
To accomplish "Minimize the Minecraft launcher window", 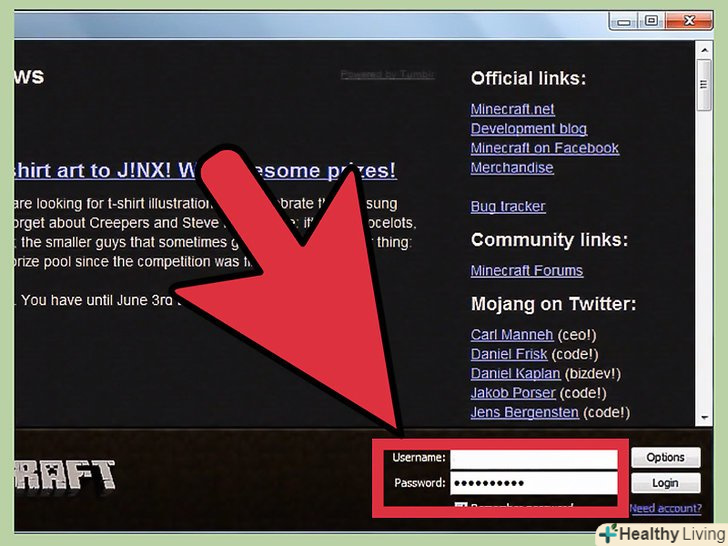I will pyautogui.click(x=624, y=21).
